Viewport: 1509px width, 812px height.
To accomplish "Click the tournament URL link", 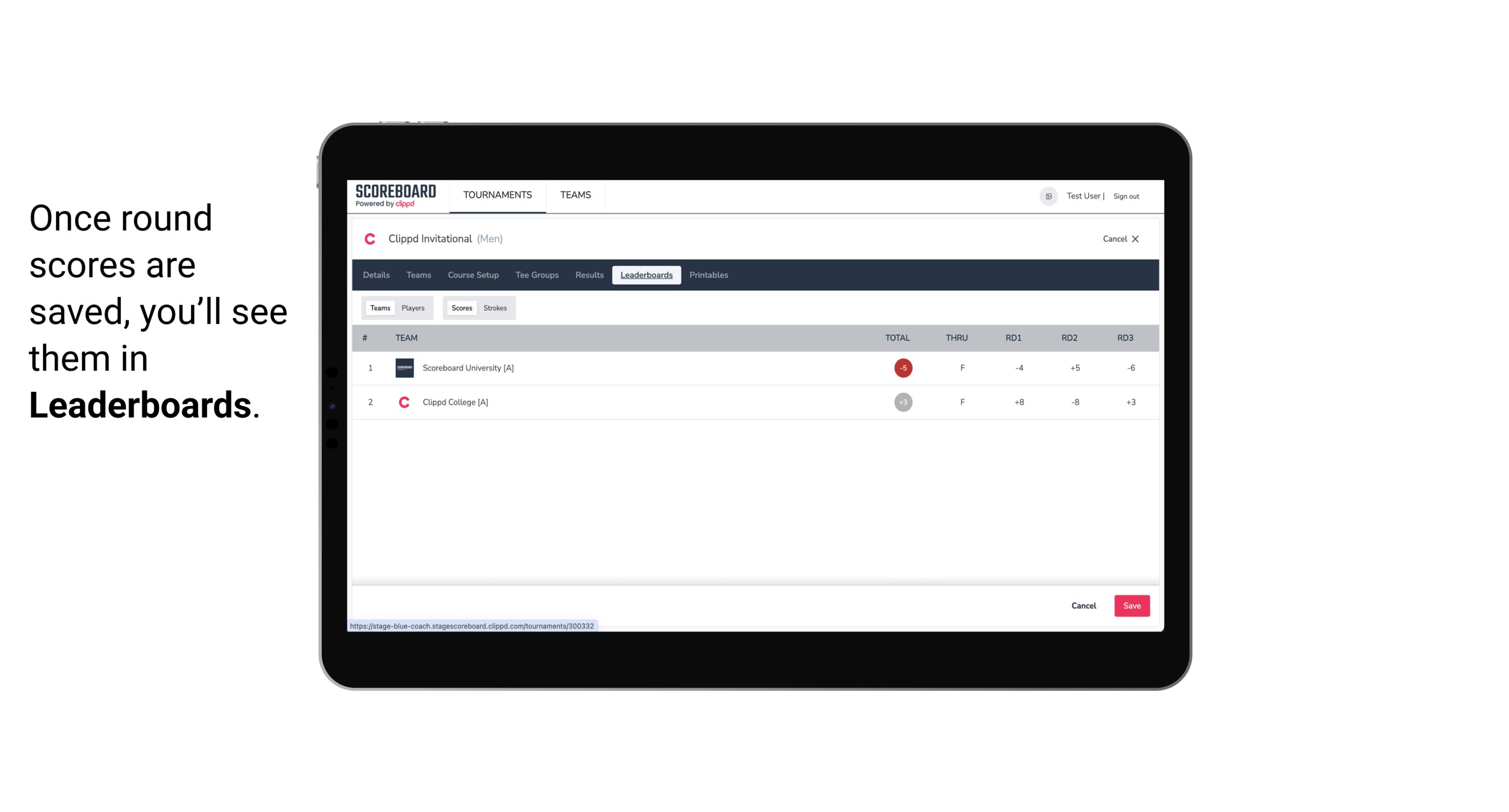I will tap(472, 626).
